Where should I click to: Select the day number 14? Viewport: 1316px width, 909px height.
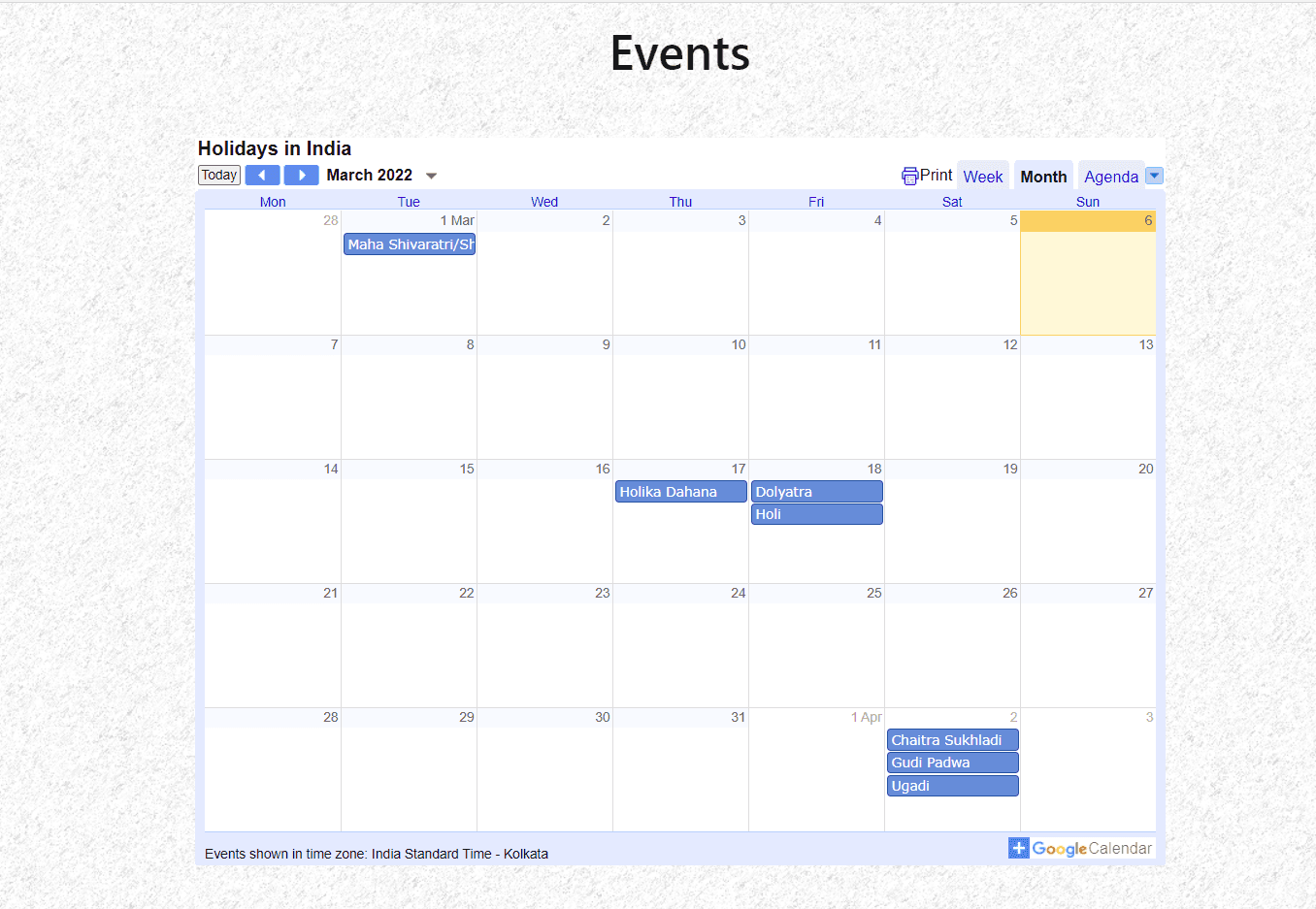(x=331, y=469)
